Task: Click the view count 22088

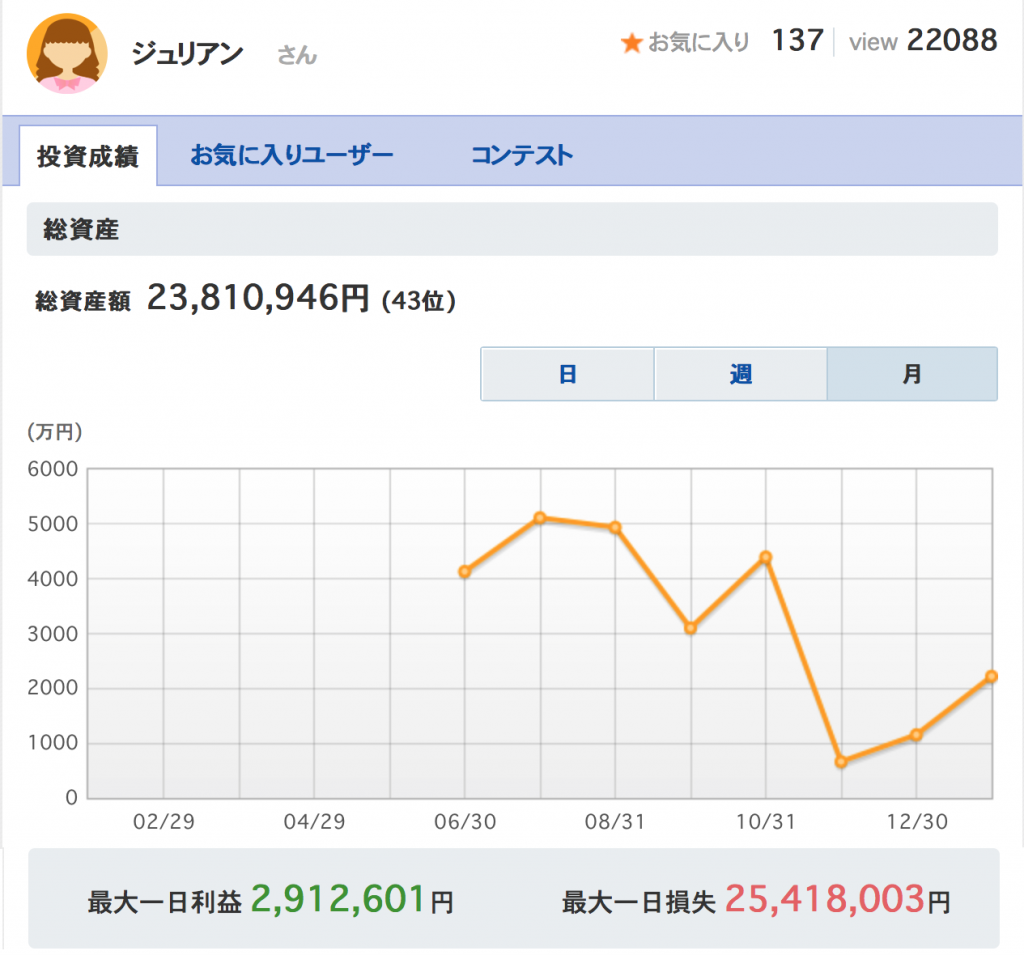Action: (952, 40)
